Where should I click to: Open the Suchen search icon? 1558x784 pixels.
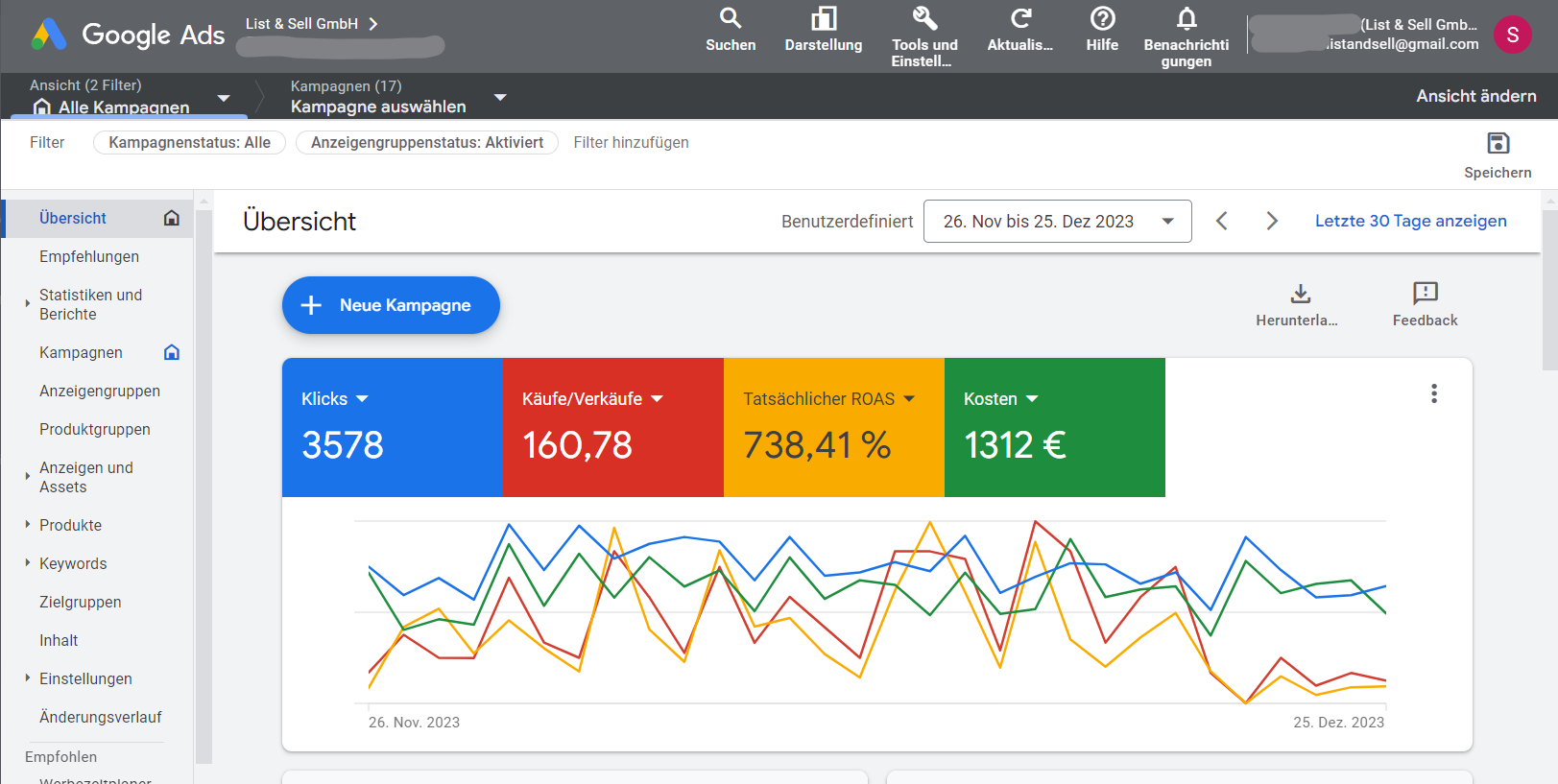coord(731,18)
